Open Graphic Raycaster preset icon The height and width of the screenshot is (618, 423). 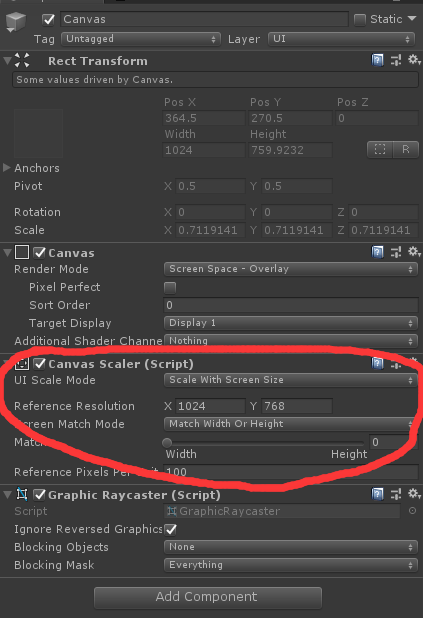396,494
